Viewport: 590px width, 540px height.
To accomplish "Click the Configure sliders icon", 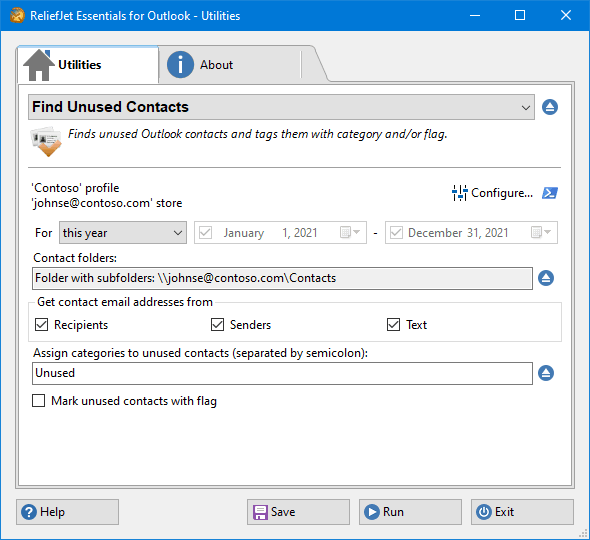I will [459, 193].
